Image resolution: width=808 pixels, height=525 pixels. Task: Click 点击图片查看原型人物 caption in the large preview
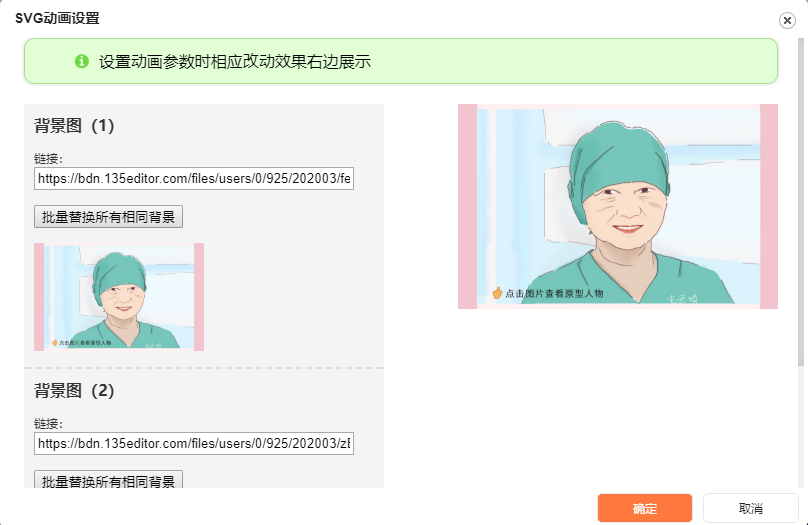click(x=554, y=294)
